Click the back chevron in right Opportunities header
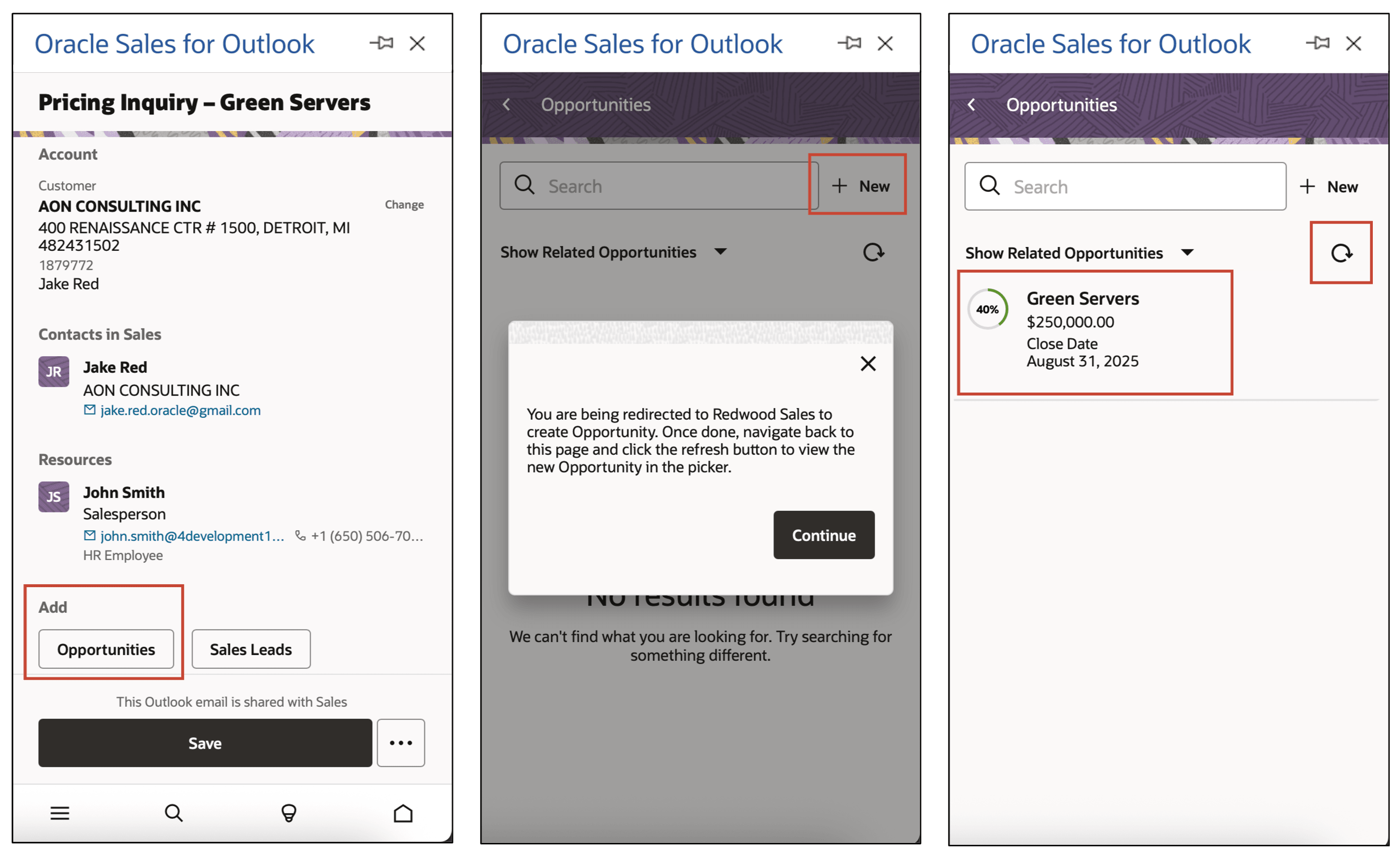This screenshot has height=857, width=1400. pyautogui.click(x=971, y=104)
